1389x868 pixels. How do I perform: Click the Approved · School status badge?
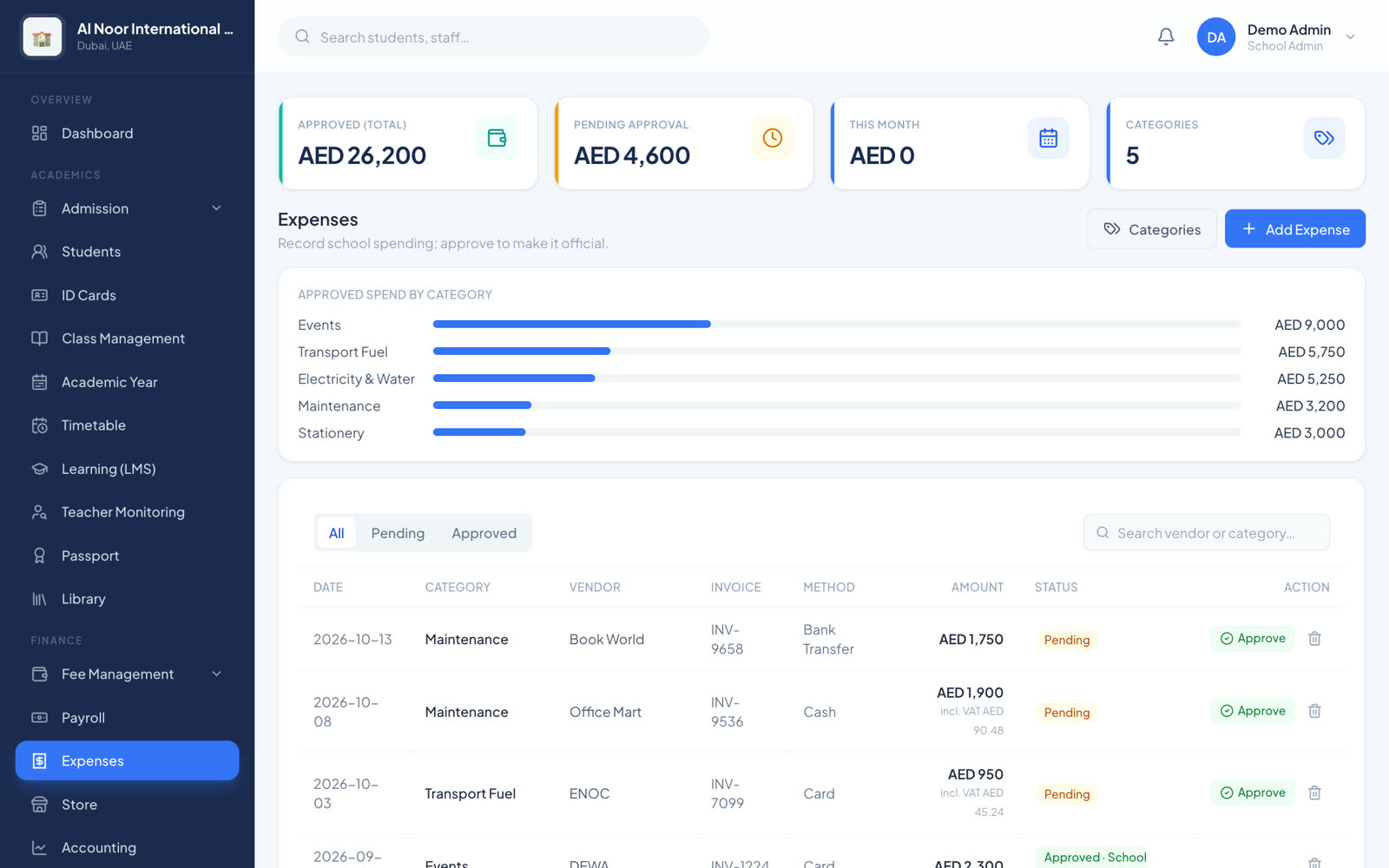1094,858
